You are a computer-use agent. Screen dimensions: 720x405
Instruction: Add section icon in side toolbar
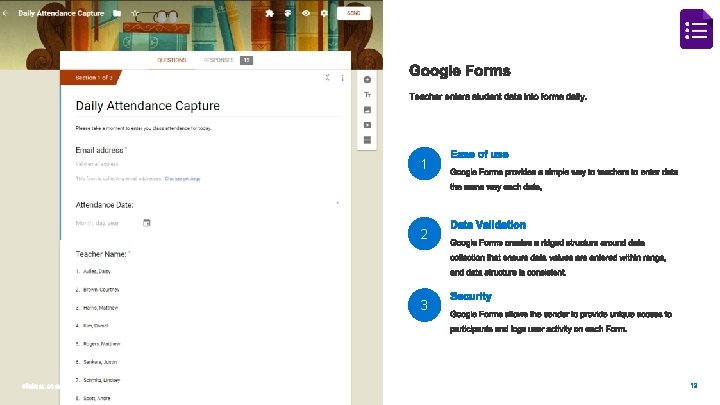coord(367,140)
